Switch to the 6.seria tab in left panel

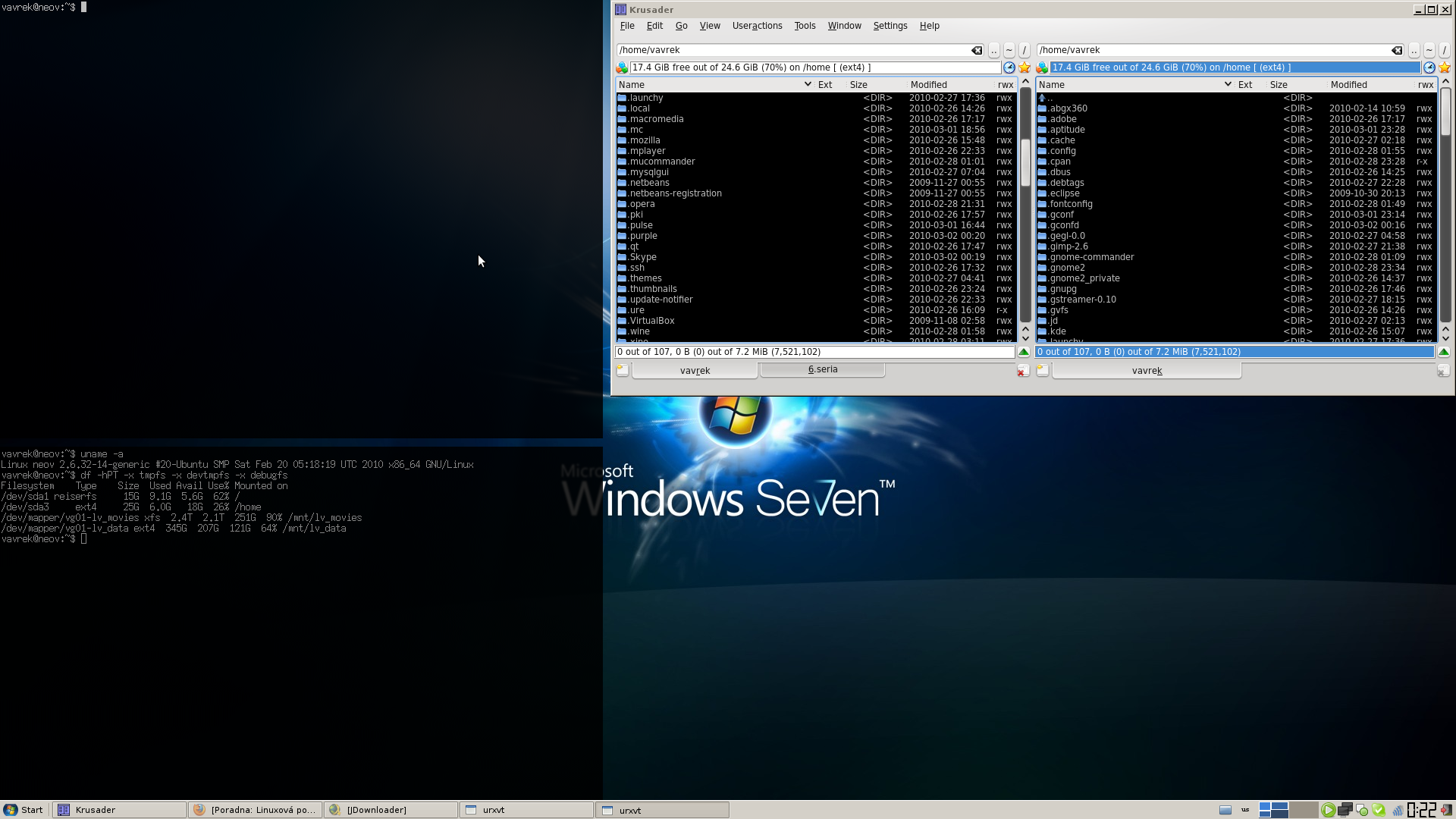point(823,369)
